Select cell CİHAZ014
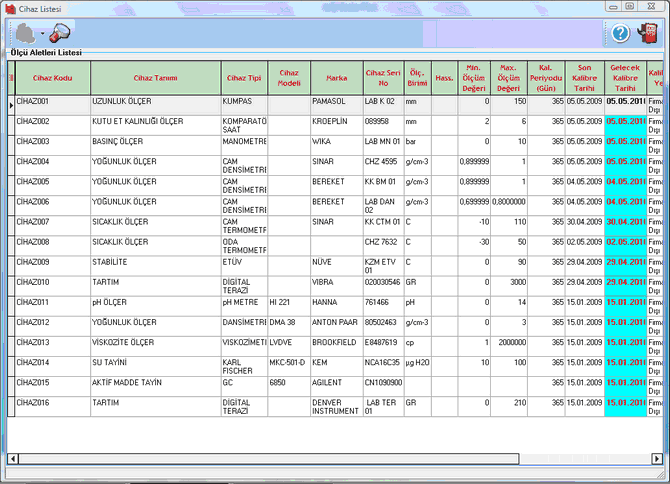Image resolution: width=670 pixels, height=484 pixels. (53, 366)
